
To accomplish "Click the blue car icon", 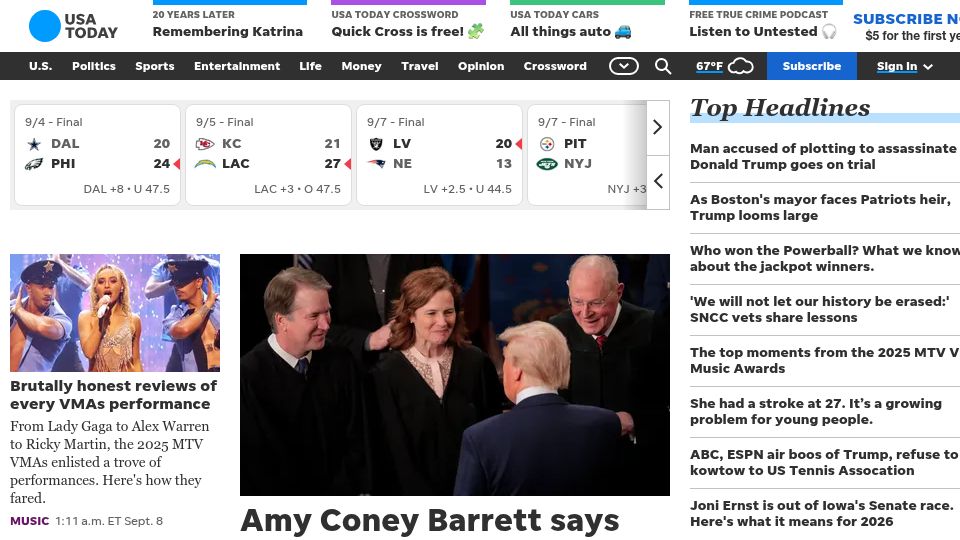I will pyautogui.click(x=623, y=31).
